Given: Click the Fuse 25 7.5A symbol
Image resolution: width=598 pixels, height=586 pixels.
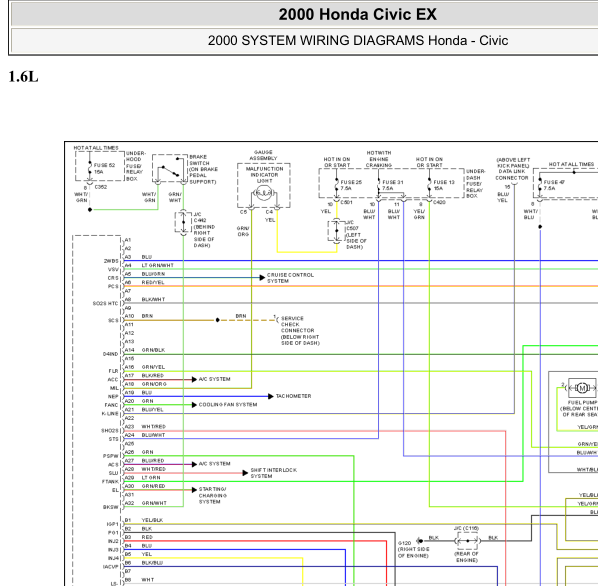Looking at the screenshot, I should (x=337, y=185).
